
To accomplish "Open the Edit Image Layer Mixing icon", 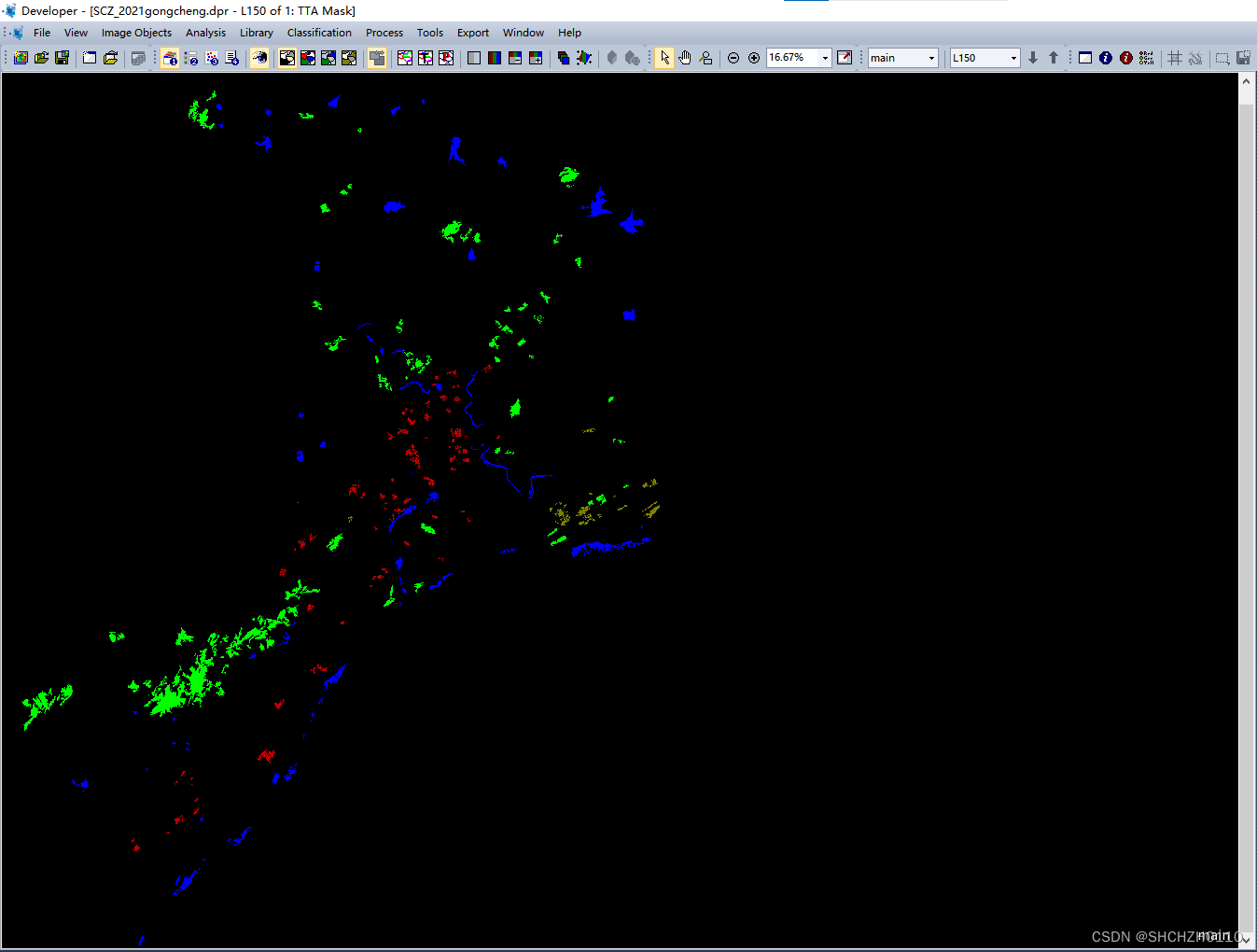I will coord(564,58).
